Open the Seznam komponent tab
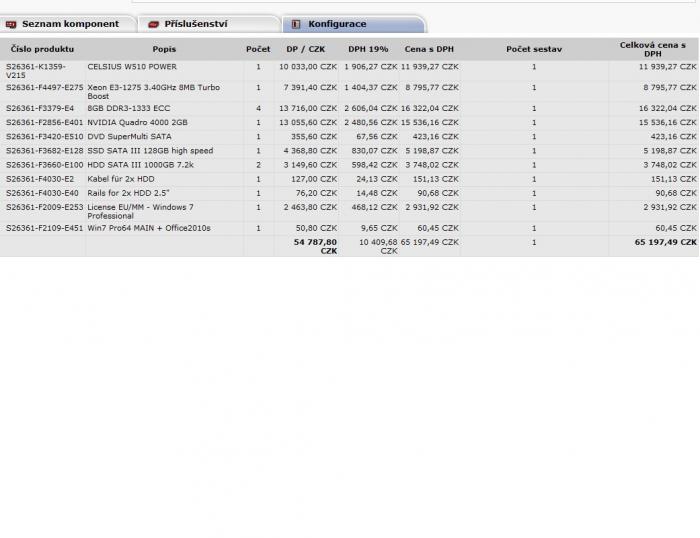The width and height of the screenshot is (700, 538). (70, 24)
